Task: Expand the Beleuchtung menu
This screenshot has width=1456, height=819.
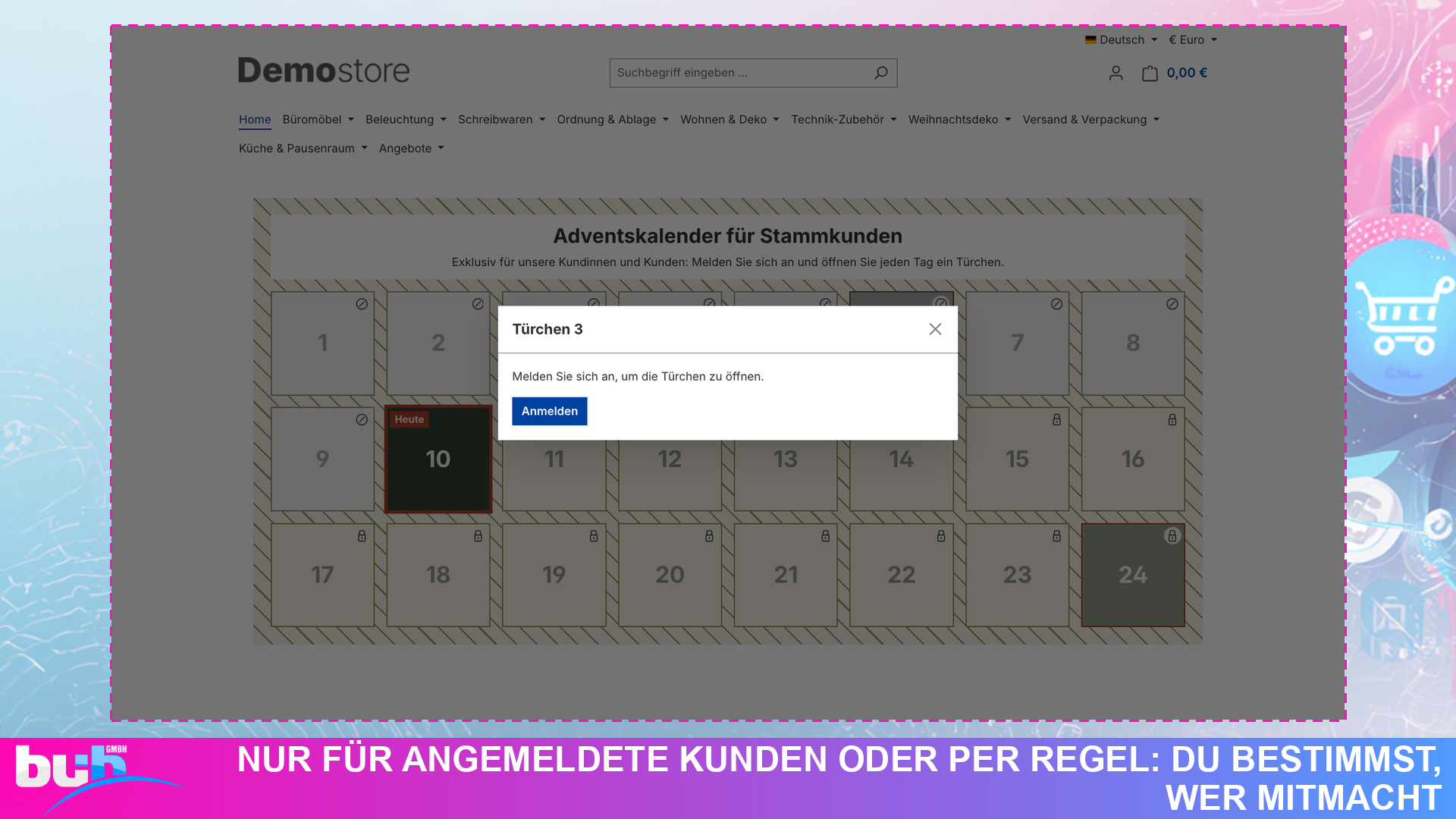Action: (406, 119)
